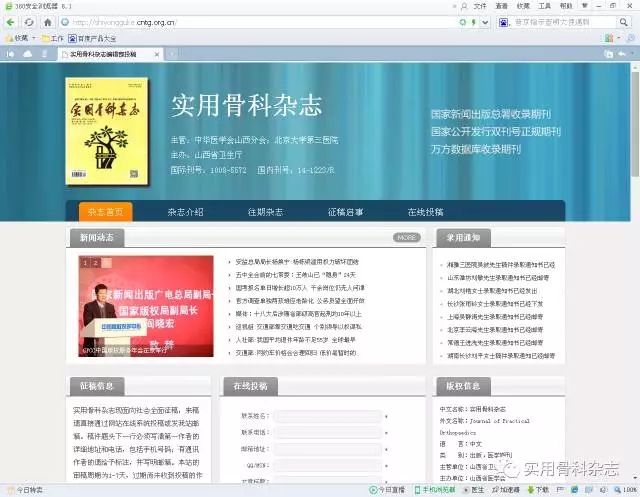Image resolution: width=640 pixels, height=497 pixels.
Task: Click into the Baidu search box
Action: coord(564,22)
